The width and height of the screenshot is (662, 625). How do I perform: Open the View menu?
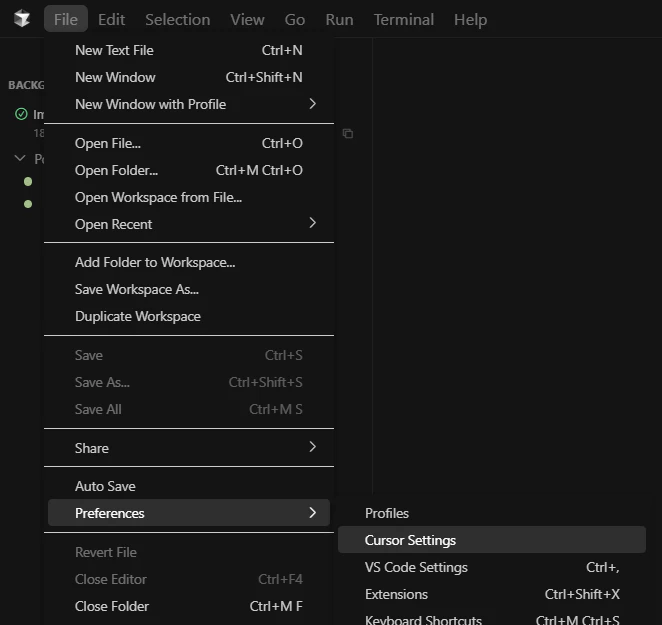(247, 19)
